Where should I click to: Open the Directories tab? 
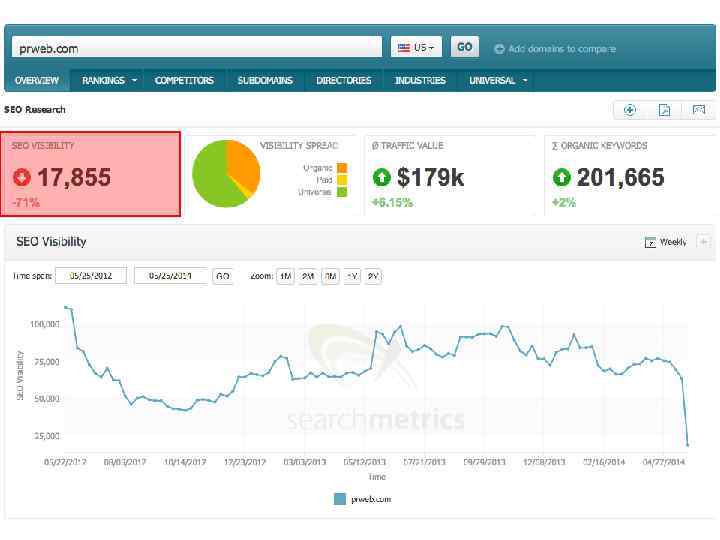click(343, 80)
